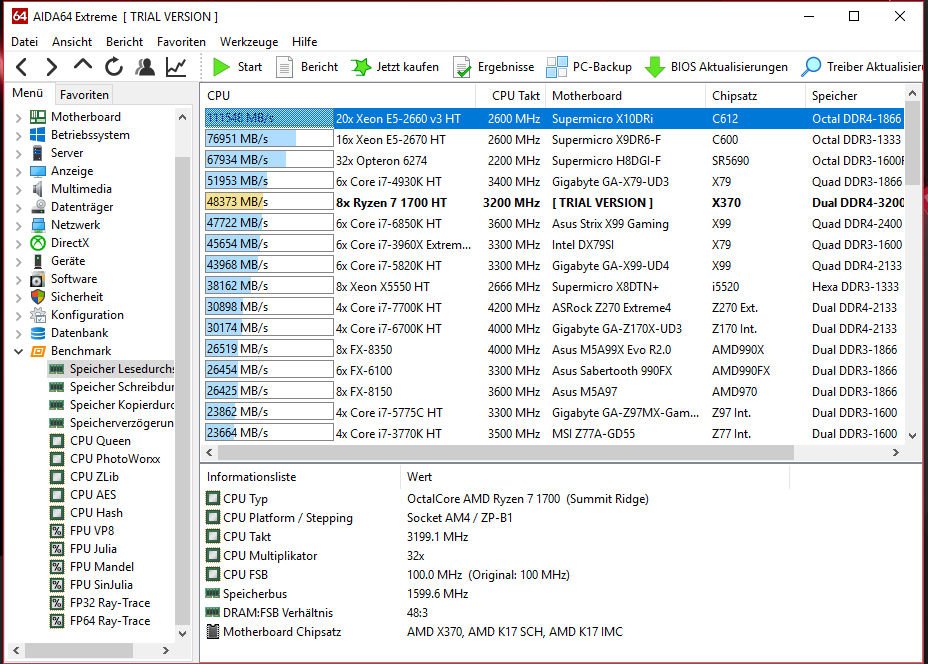The height and width of the screenshot is (664, 928).
Task: Switch to the Favoriten tab
Action: click(84, 94)
